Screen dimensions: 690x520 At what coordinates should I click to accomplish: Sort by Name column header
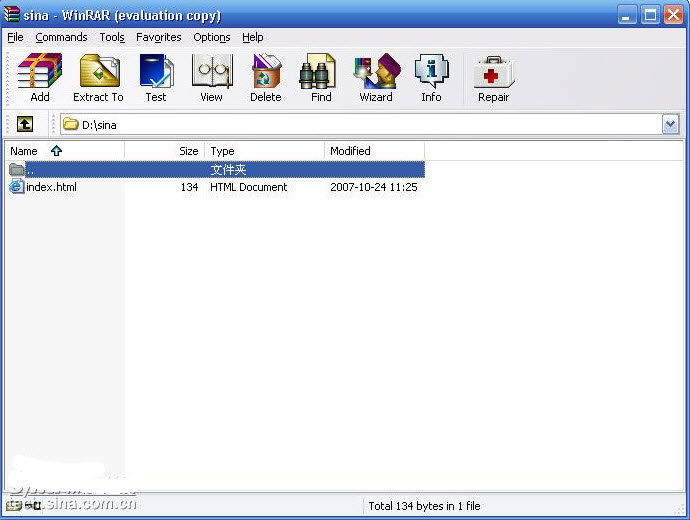tap(65, 151)
